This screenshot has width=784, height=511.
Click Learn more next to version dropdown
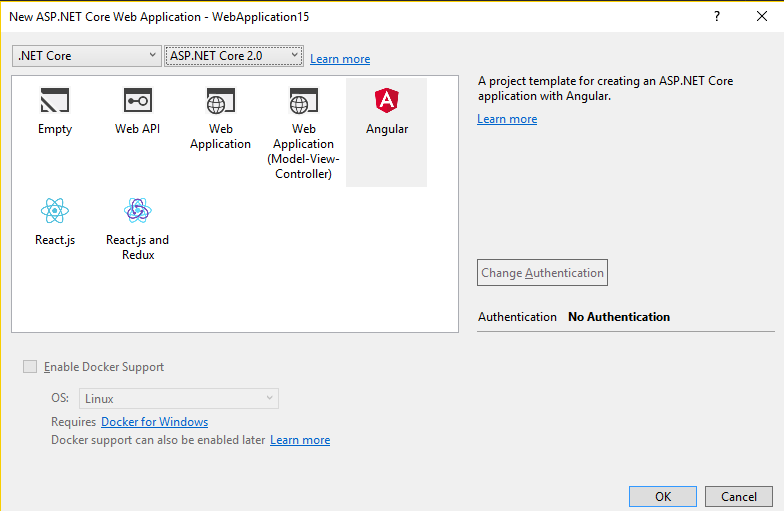[340, 59]
